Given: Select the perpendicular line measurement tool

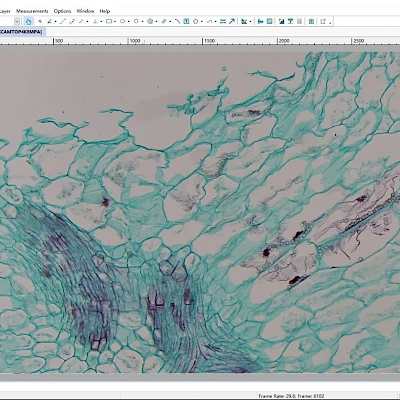Looking at the screenshot, I should click(95, 21).
